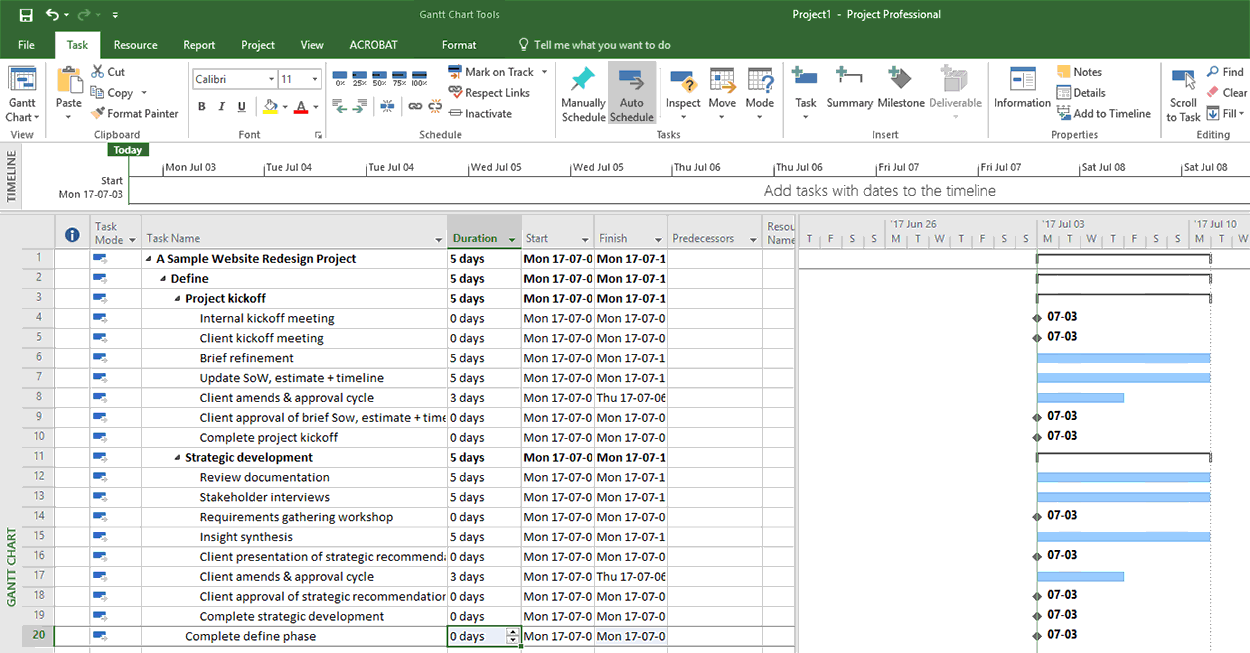Unlink the selected tasks
This screenshot has width=1250, height=653.
pos(433,107)
